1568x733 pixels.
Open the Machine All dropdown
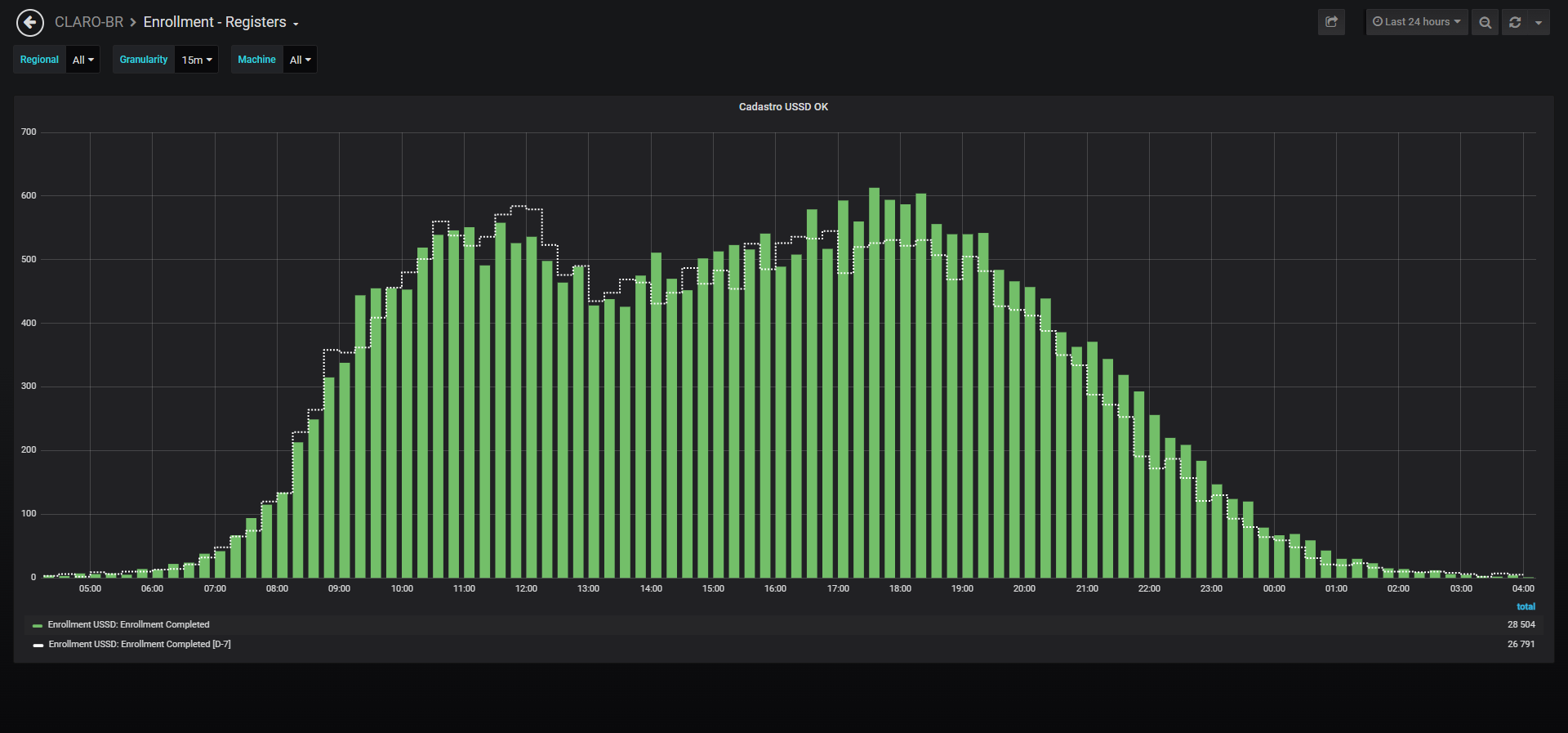[300, 60]
